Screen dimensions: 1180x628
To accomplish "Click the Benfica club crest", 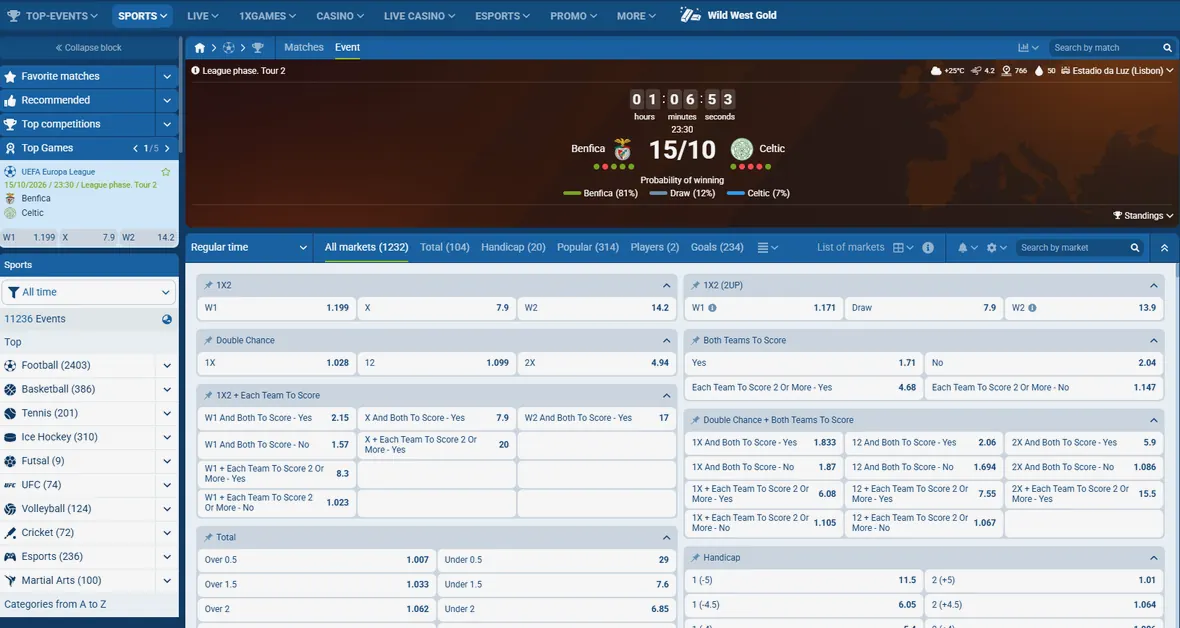I will [x=622, y=149].
